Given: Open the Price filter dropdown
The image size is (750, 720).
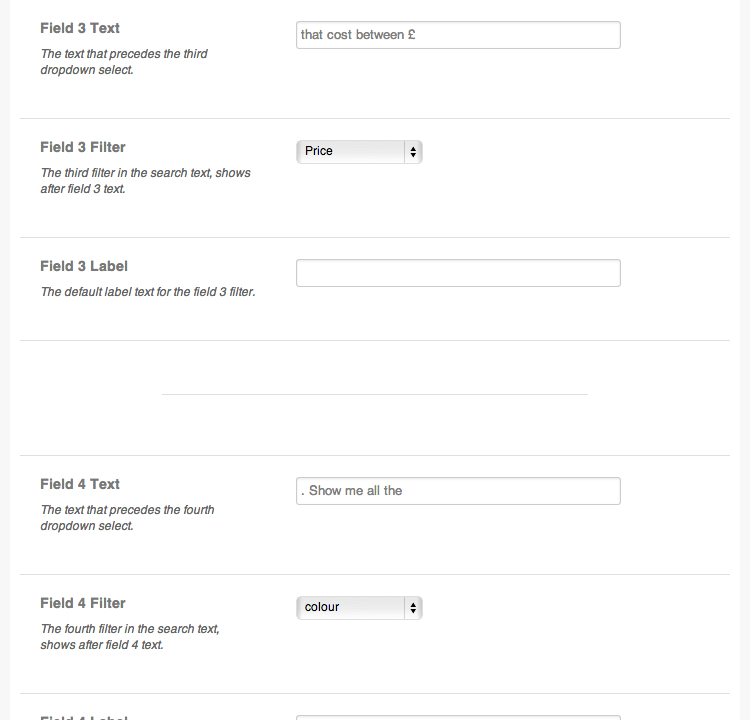Looking at the screenshot, I should click(359, 152).
